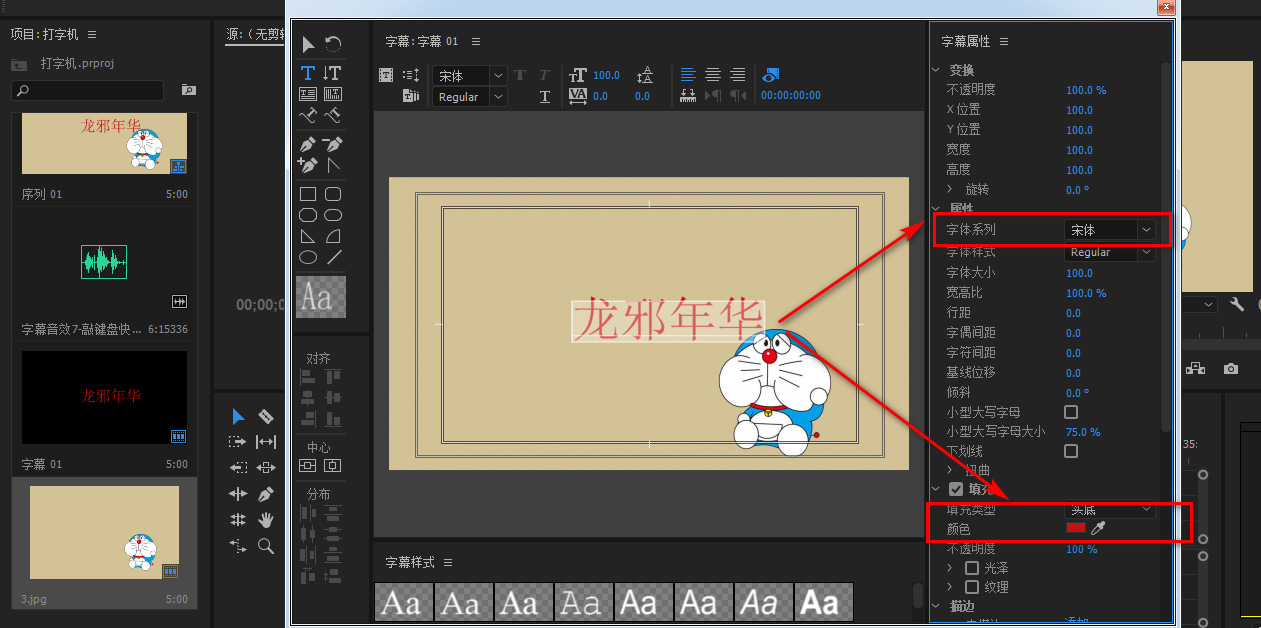Center-align the title text
The image size is (1261, 628).
713,75
